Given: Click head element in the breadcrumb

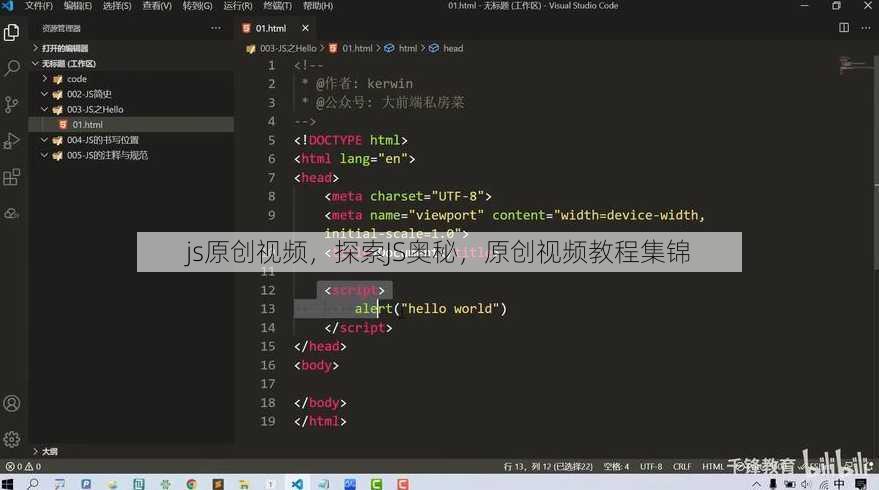Looking at the screenshot, I should coord(453,48).
